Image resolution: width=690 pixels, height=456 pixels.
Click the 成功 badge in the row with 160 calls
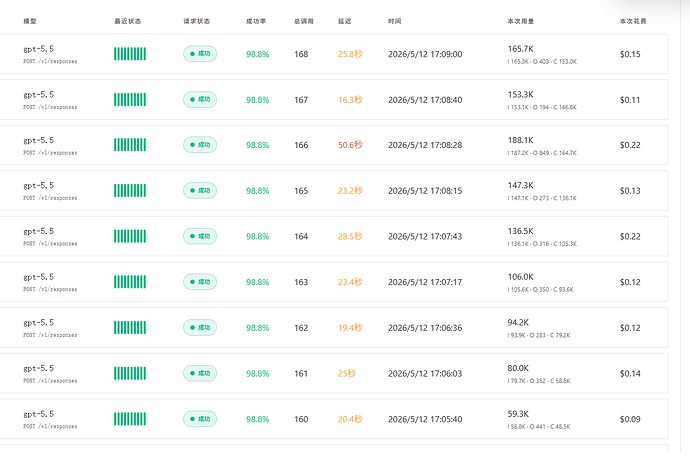coord(200,419)
